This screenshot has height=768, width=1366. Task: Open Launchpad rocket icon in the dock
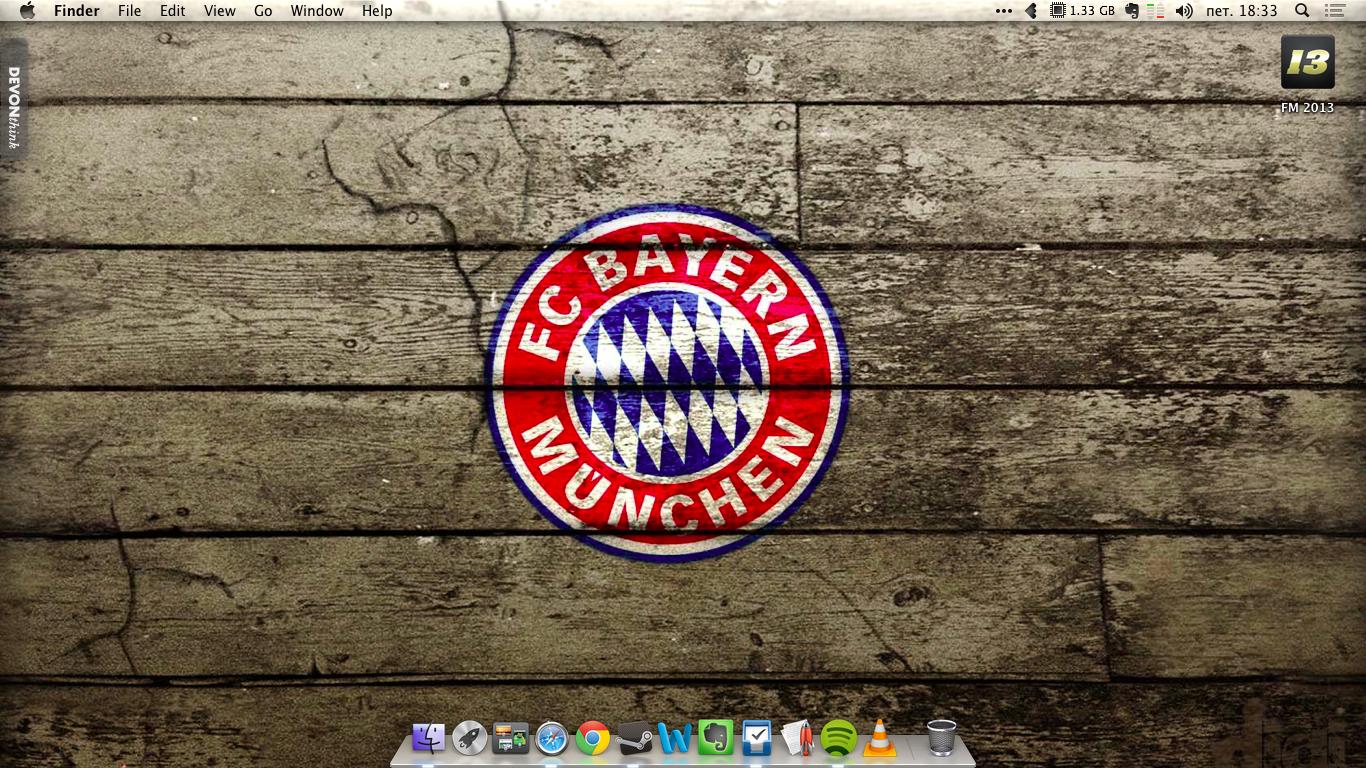(x=469, y=739)
